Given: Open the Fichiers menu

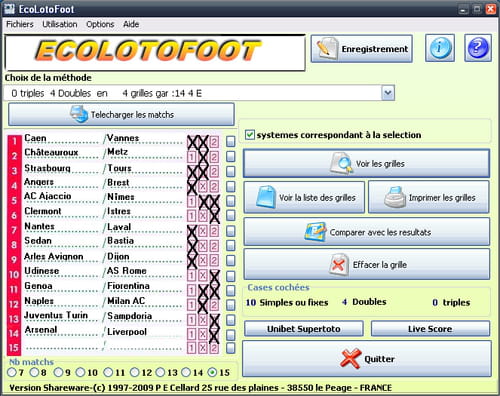Looking at the screenshot, I should tap(20, 24).
